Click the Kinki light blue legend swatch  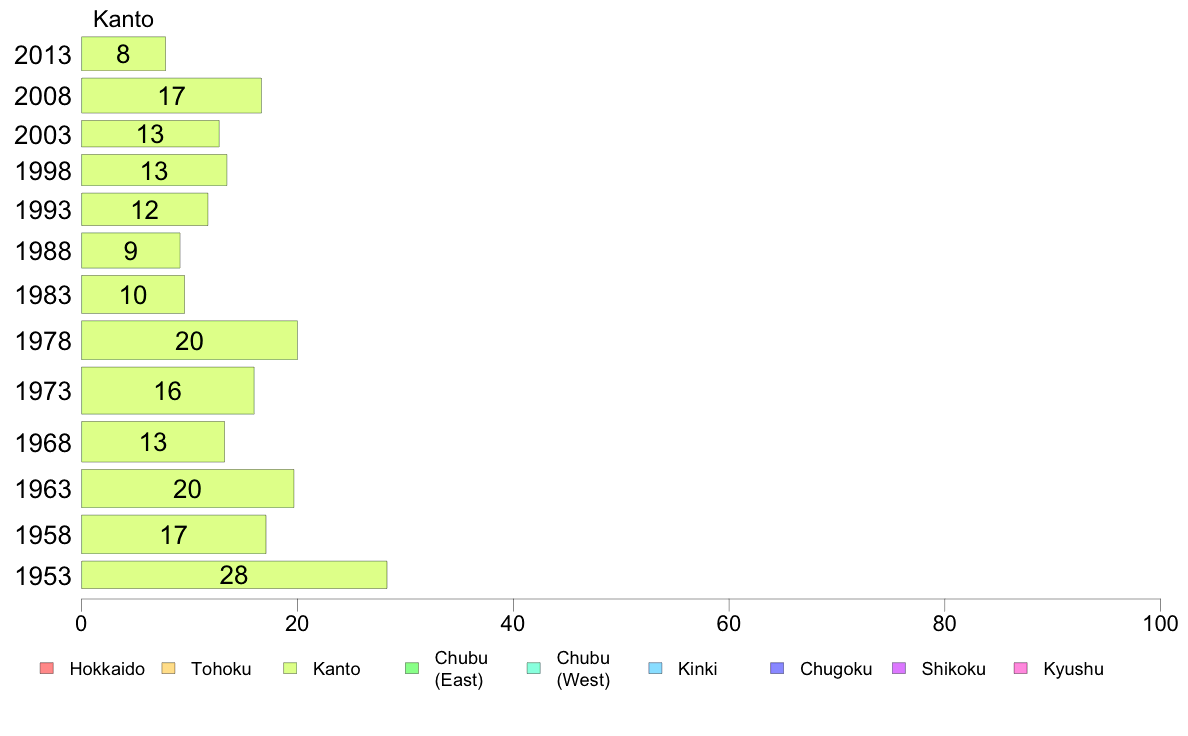point(655,668)
